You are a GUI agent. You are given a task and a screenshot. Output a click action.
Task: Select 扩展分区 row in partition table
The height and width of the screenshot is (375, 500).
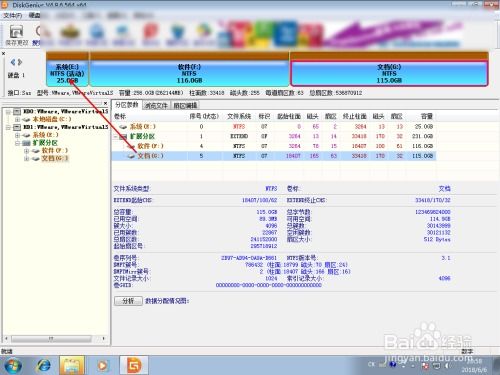coord(273,136)
